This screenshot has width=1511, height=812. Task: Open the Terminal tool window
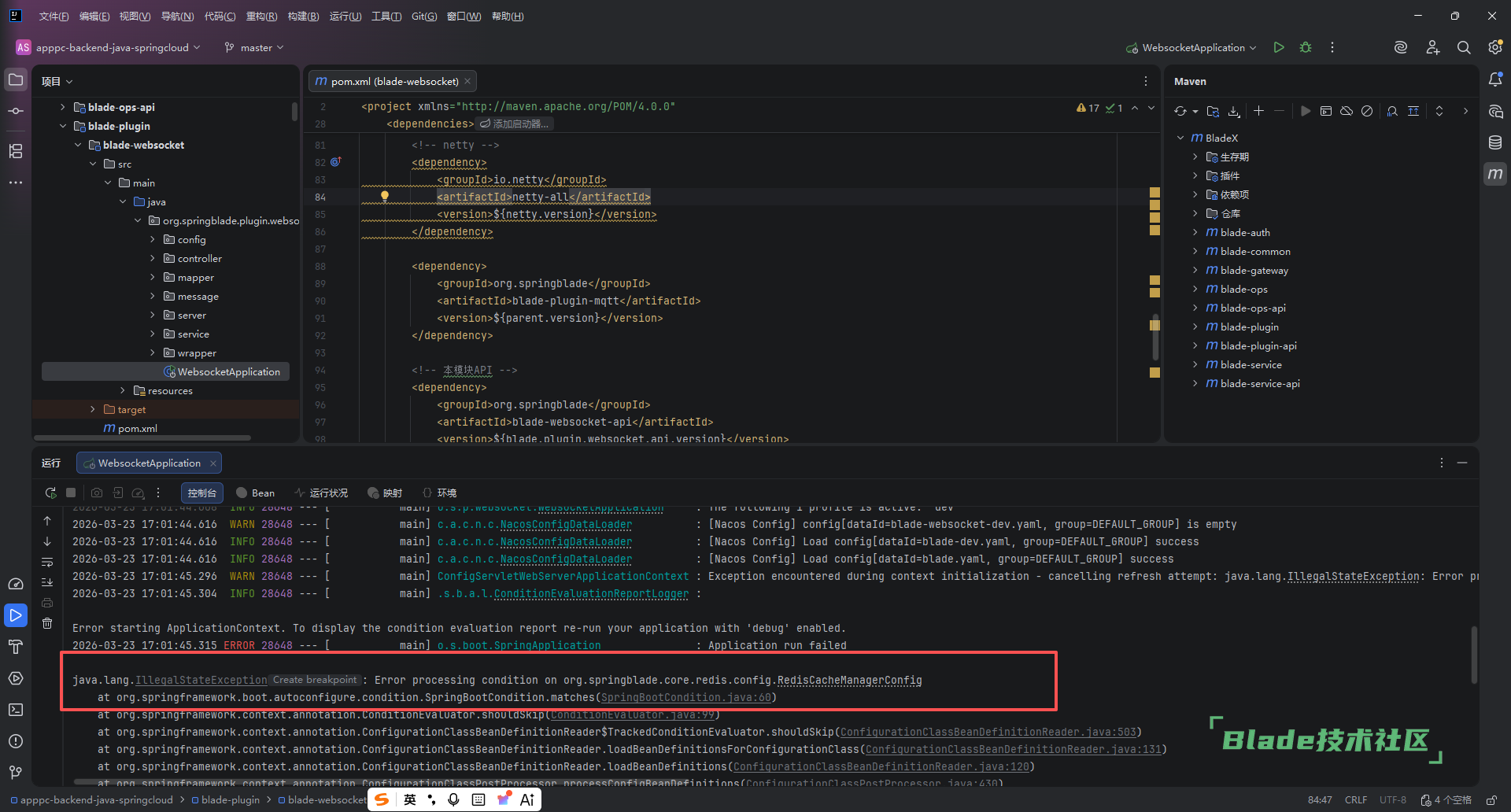coord(16,710)
